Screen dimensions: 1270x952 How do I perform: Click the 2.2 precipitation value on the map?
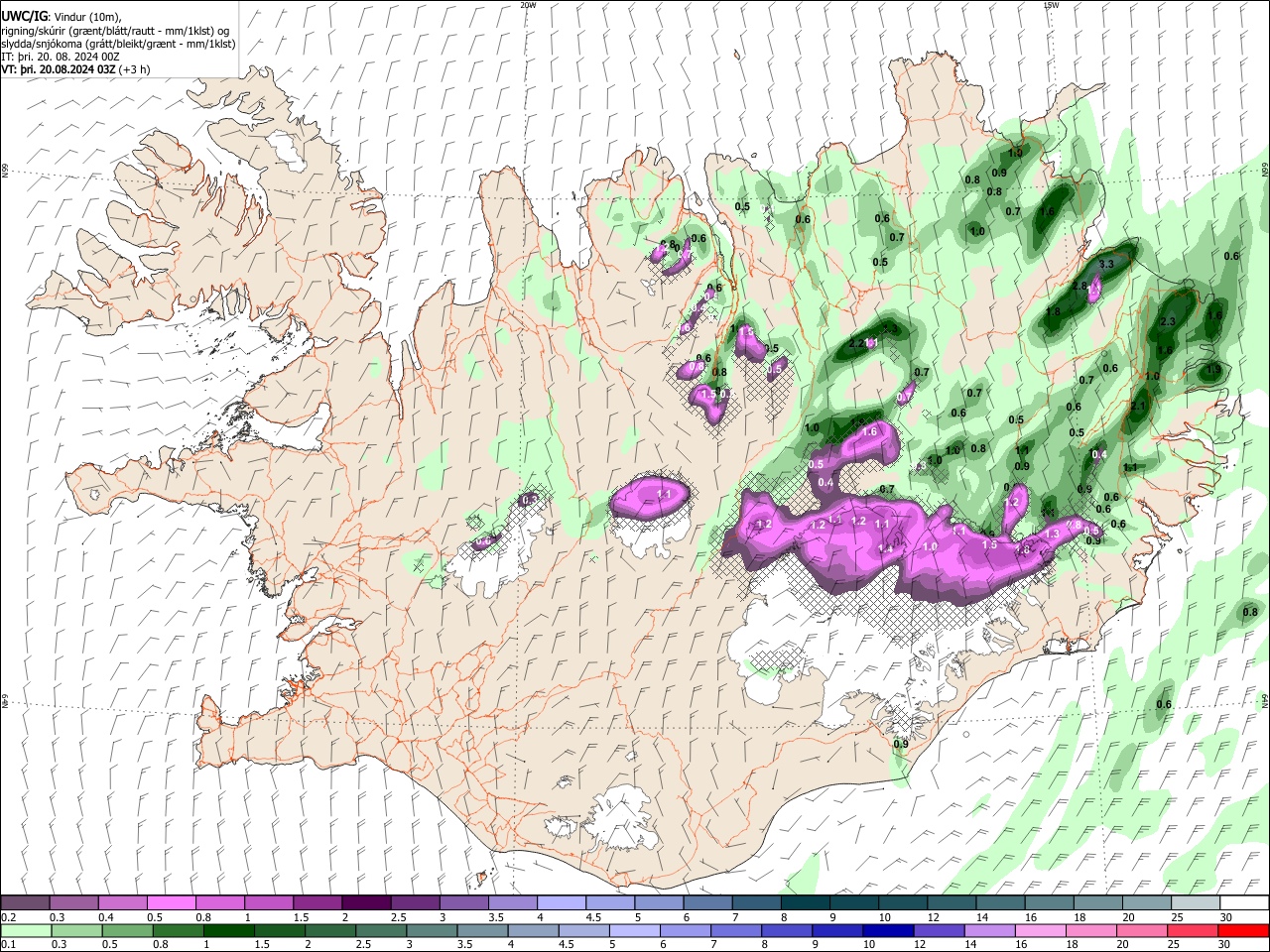click(857, 343)
